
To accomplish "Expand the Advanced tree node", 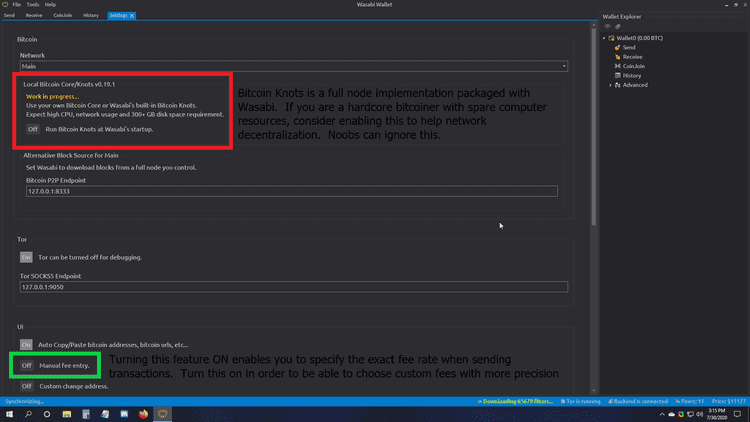I will 610,85.
